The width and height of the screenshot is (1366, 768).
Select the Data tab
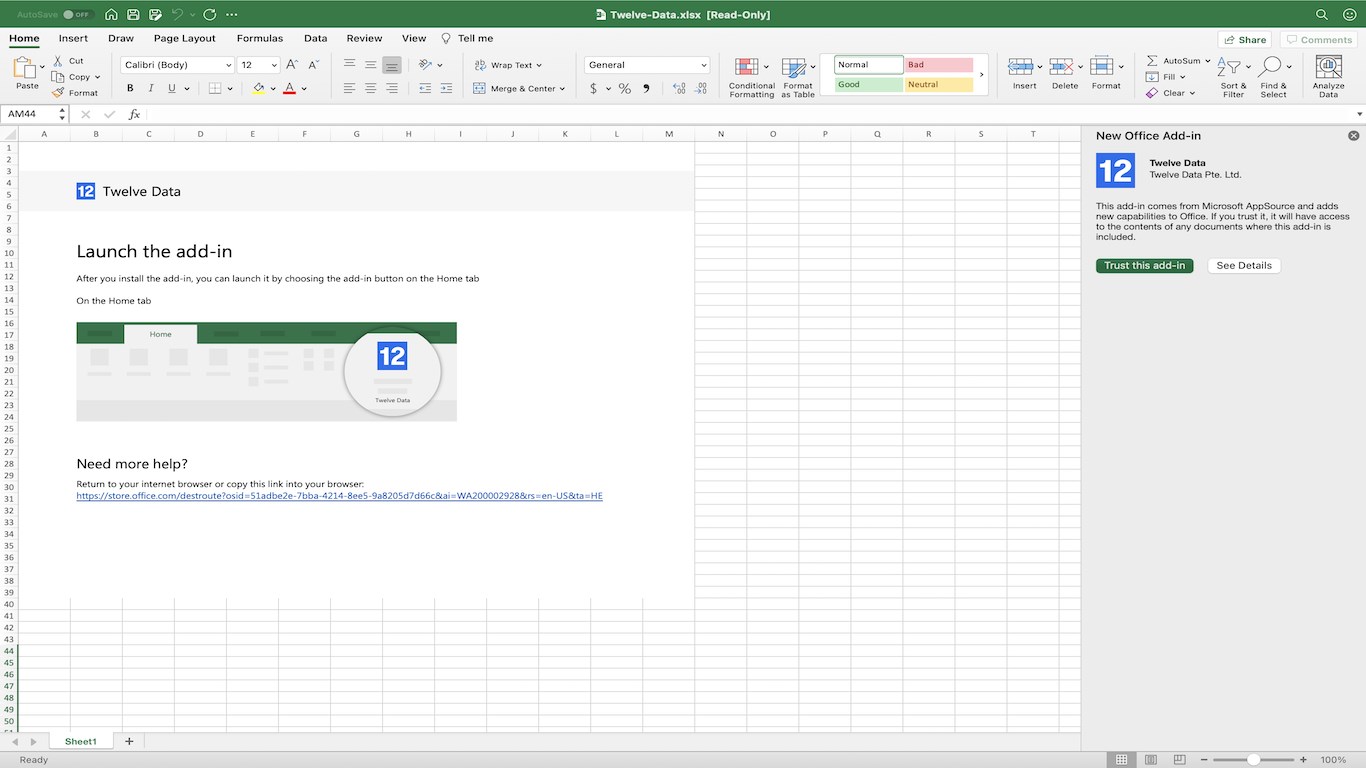316,38
